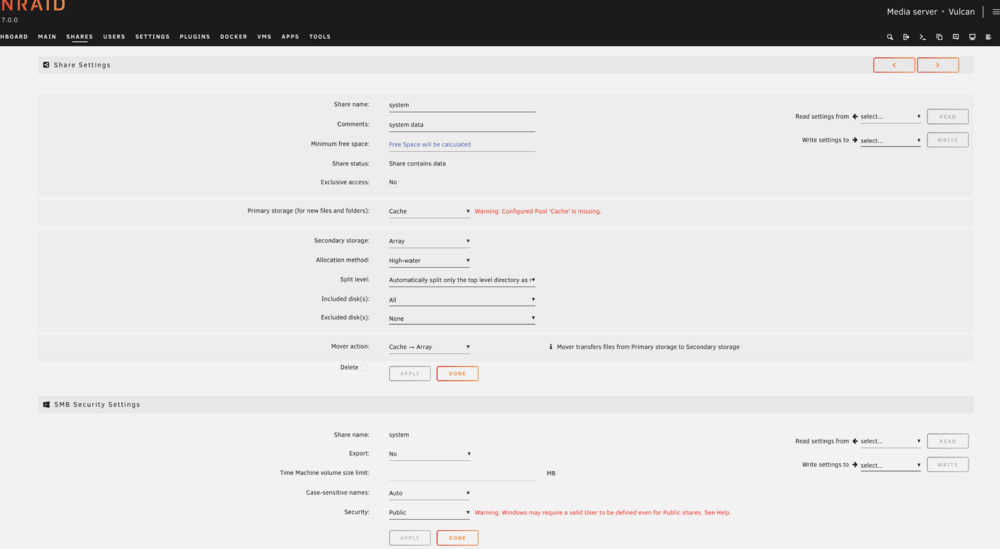This screenshot has width=1000, height=549.
Task: Open the Tools tab
Action: click(320, 37)
